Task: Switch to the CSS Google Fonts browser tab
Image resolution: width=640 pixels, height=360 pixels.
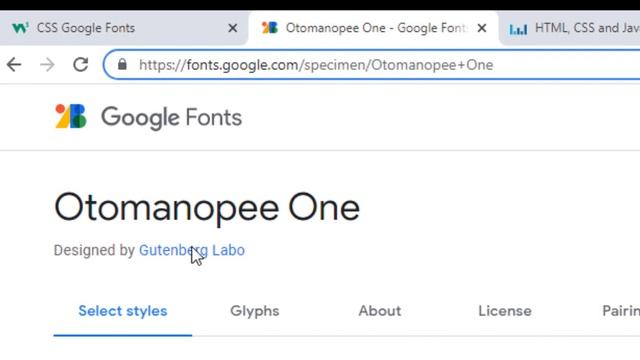Action: coord(124,28)
